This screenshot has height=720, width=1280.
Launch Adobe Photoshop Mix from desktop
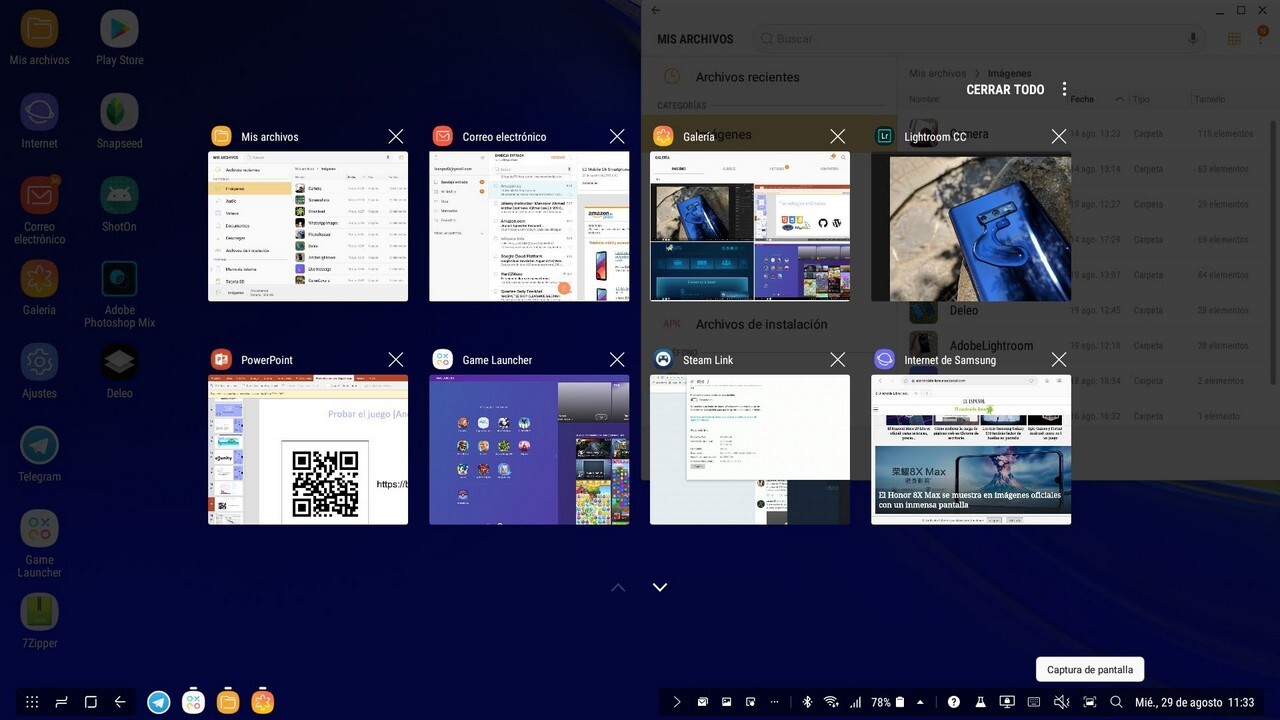click(x=119, y=294)
